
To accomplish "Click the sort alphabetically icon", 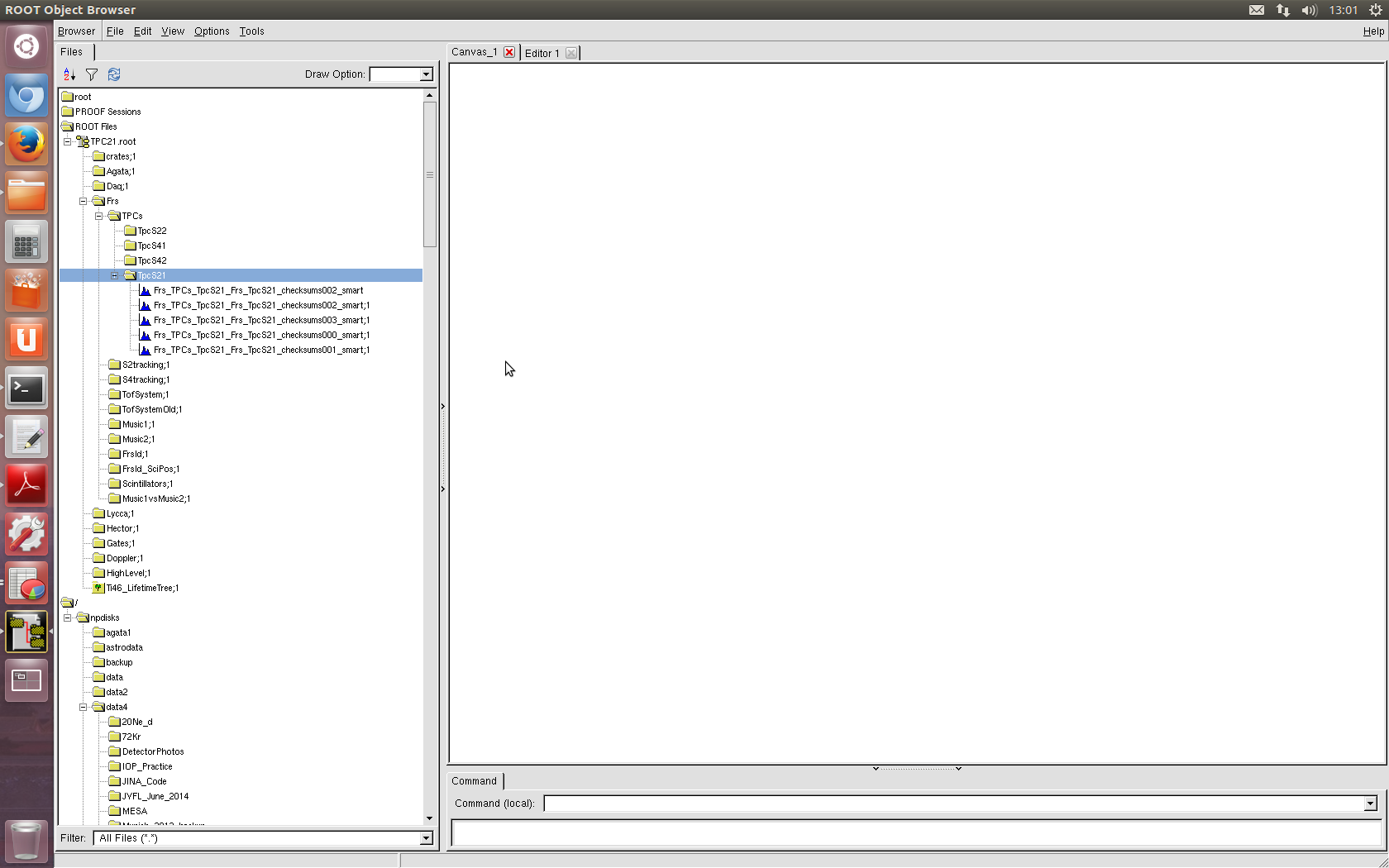I will 69,74.
